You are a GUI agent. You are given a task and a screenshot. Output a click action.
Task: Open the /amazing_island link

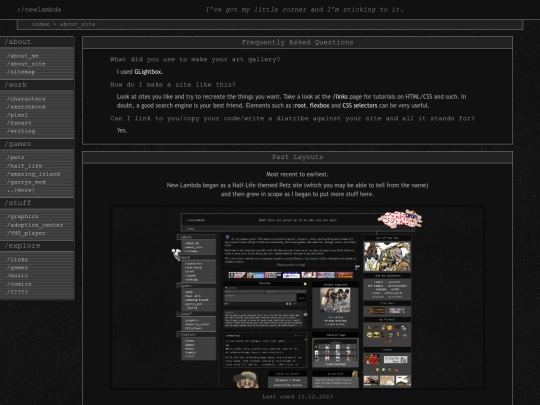[33, 174]
